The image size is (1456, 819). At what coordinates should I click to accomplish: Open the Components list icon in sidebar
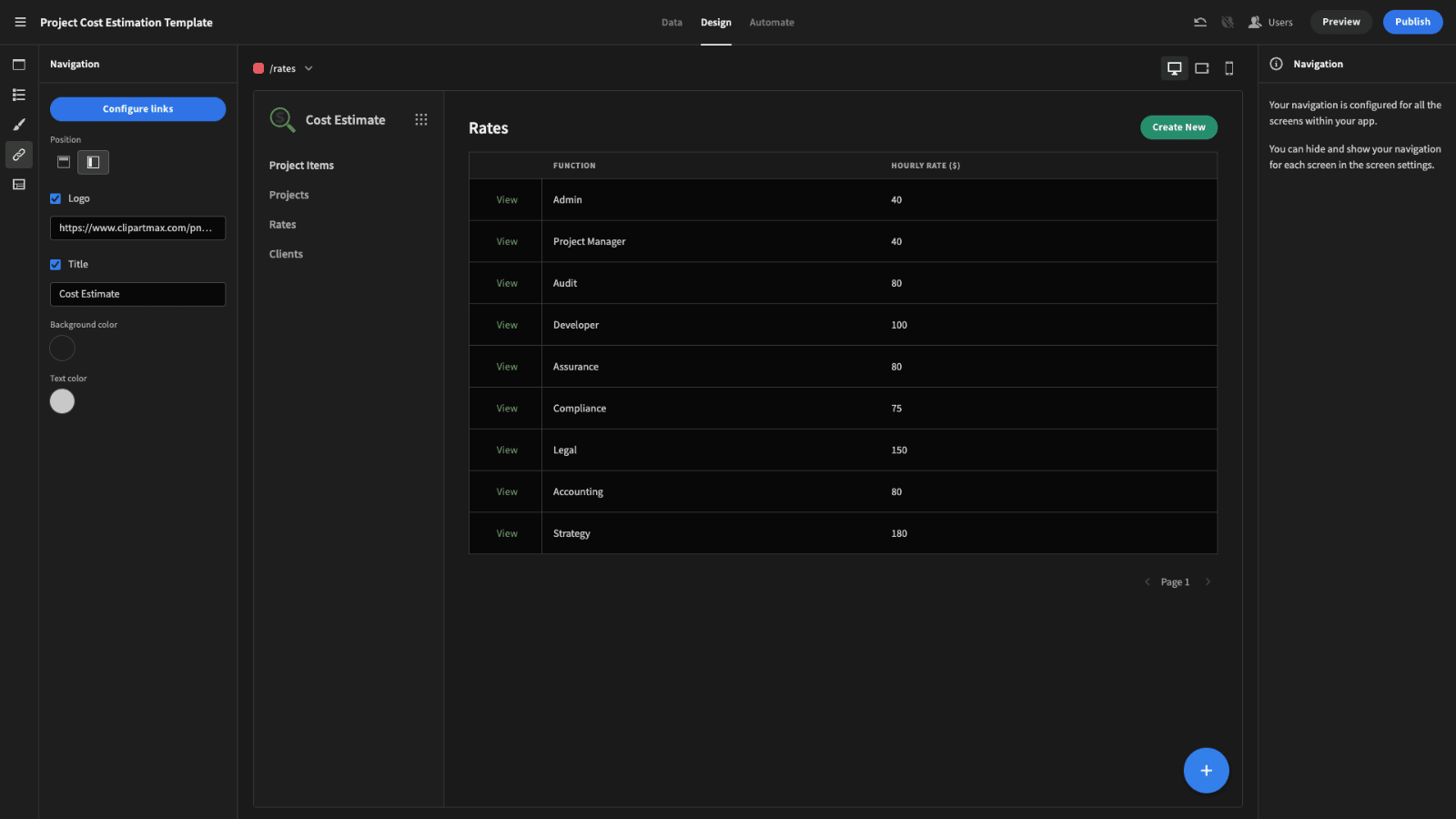(x=19, y=95)
